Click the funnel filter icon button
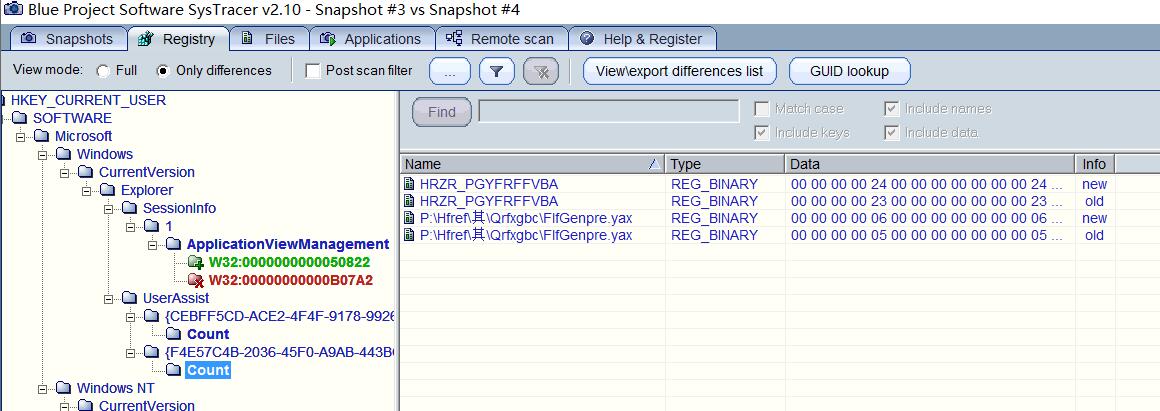 point(497,71)
